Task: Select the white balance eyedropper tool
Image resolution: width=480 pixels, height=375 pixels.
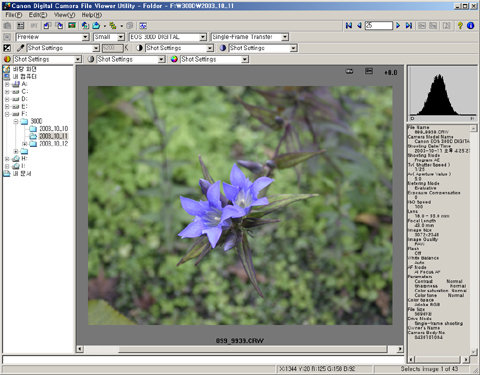Action: pyautogui.click(x=21, y=48)
